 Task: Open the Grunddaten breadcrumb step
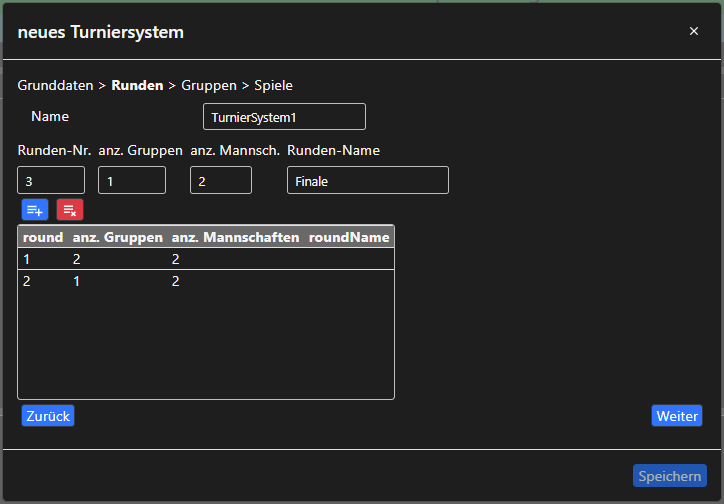55,85
